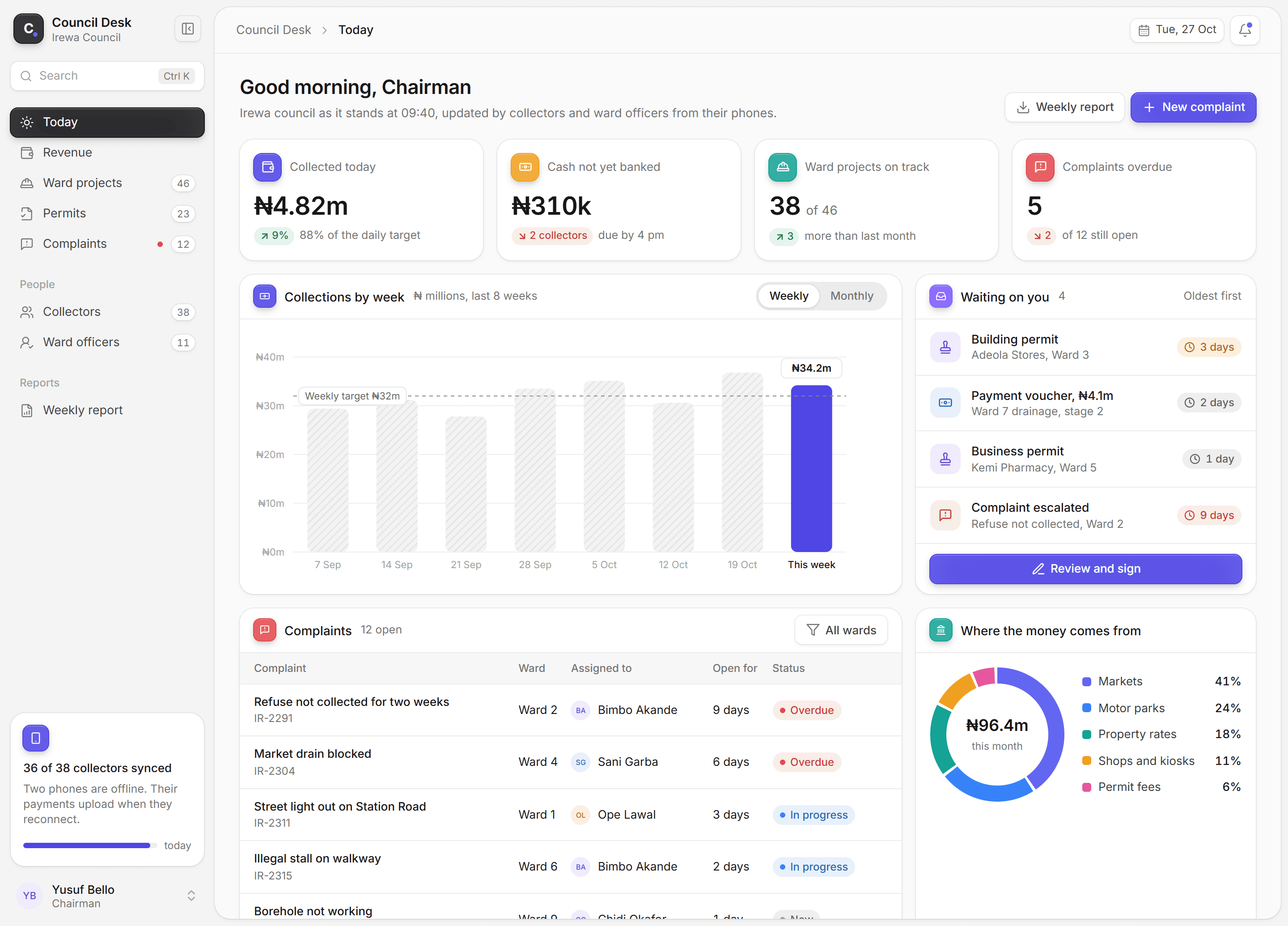Open Collectors under People
Viewport: 1288px width, 926px height.
(x=107, y=312)
